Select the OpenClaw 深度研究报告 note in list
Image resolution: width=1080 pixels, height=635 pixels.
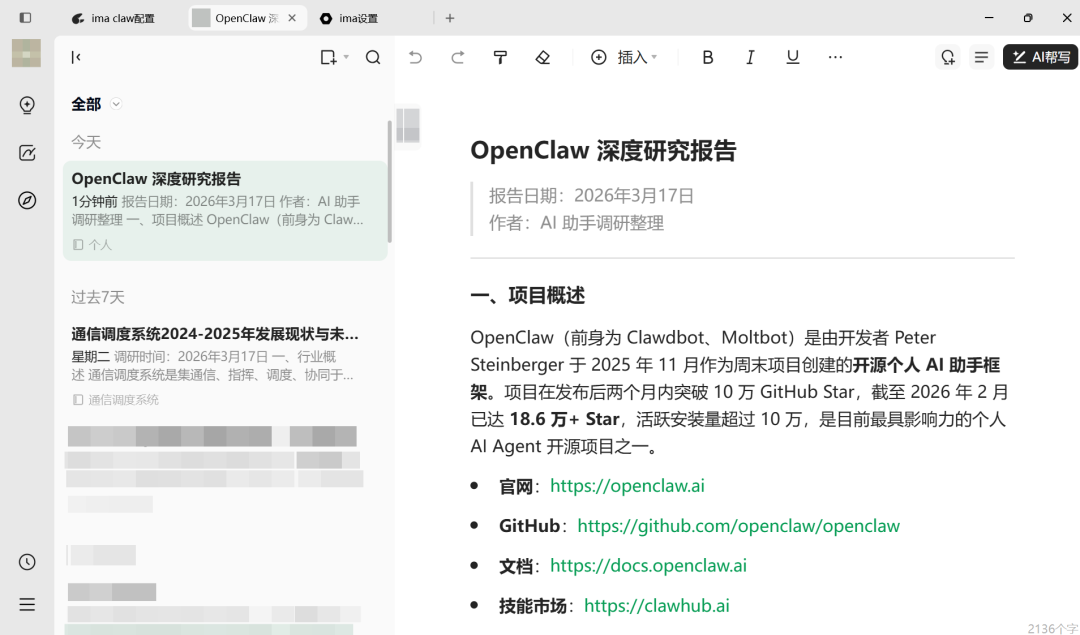(x=225, y=211)
